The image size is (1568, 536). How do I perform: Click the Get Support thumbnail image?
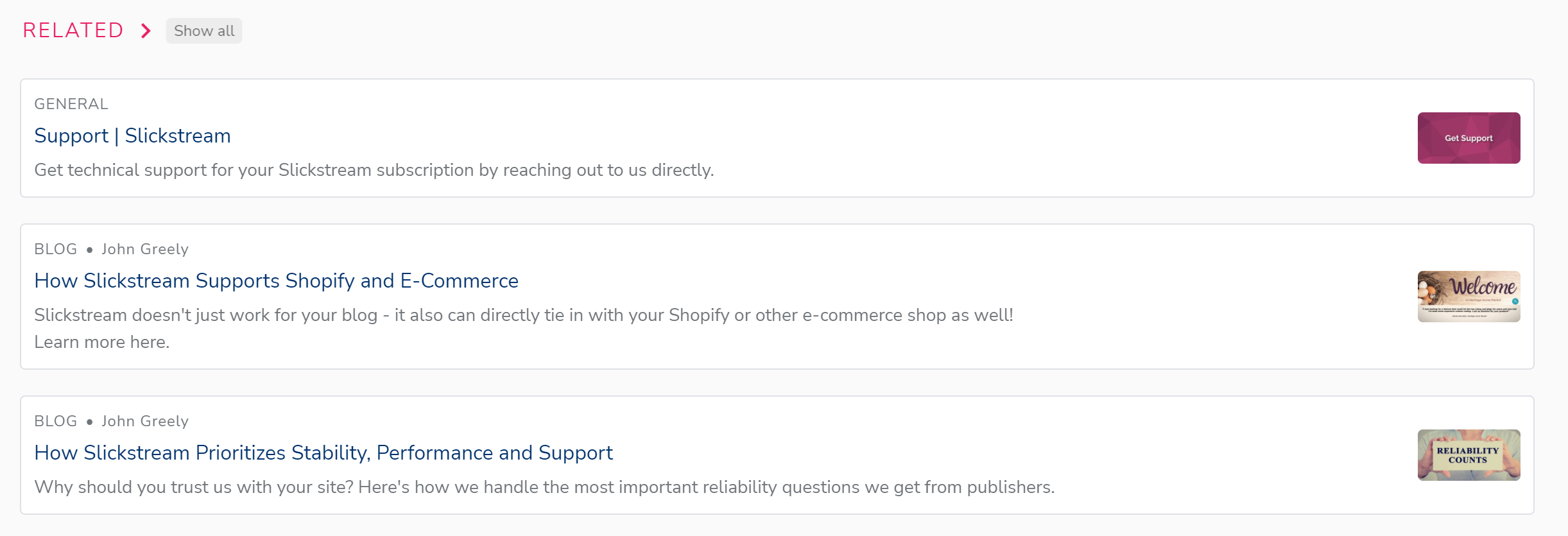1469,138
